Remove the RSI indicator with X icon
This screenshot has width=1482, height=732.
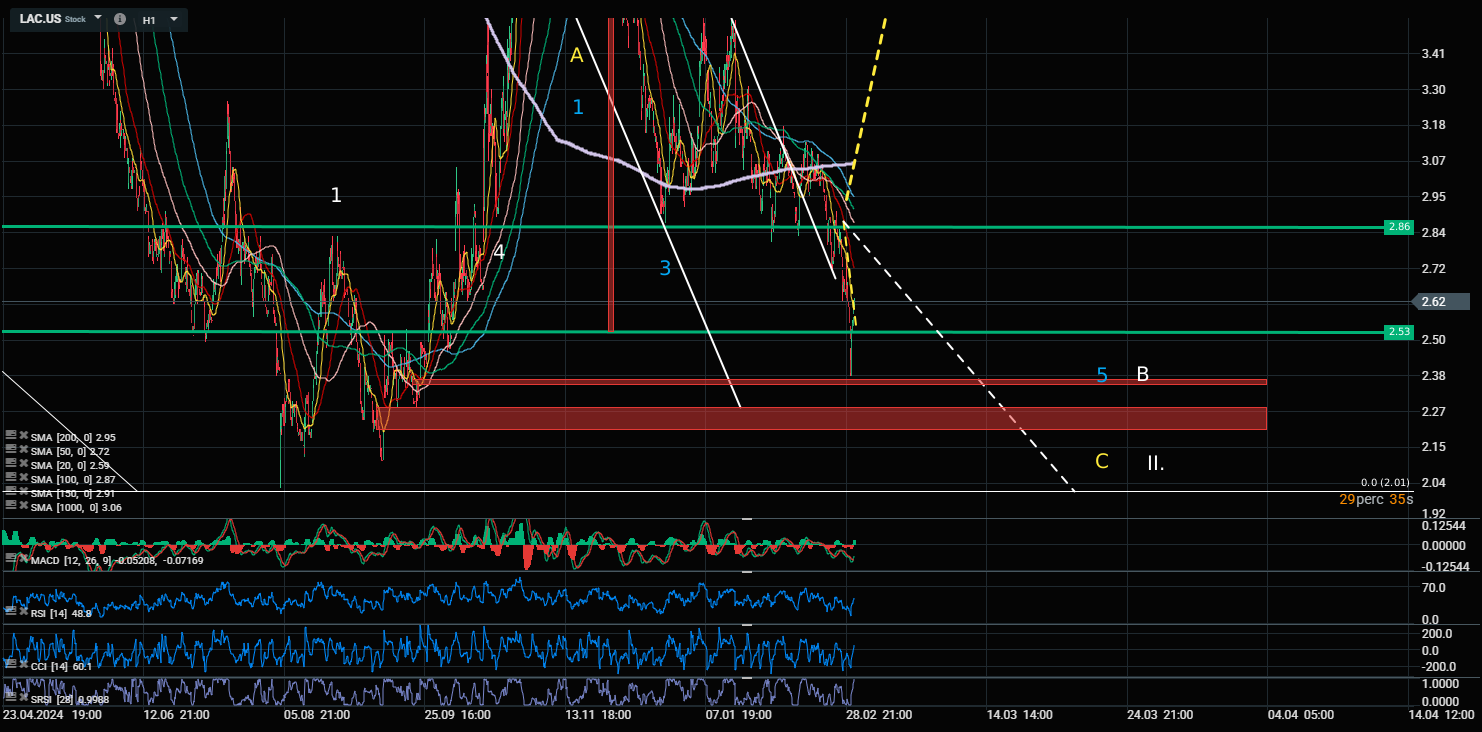22,611
